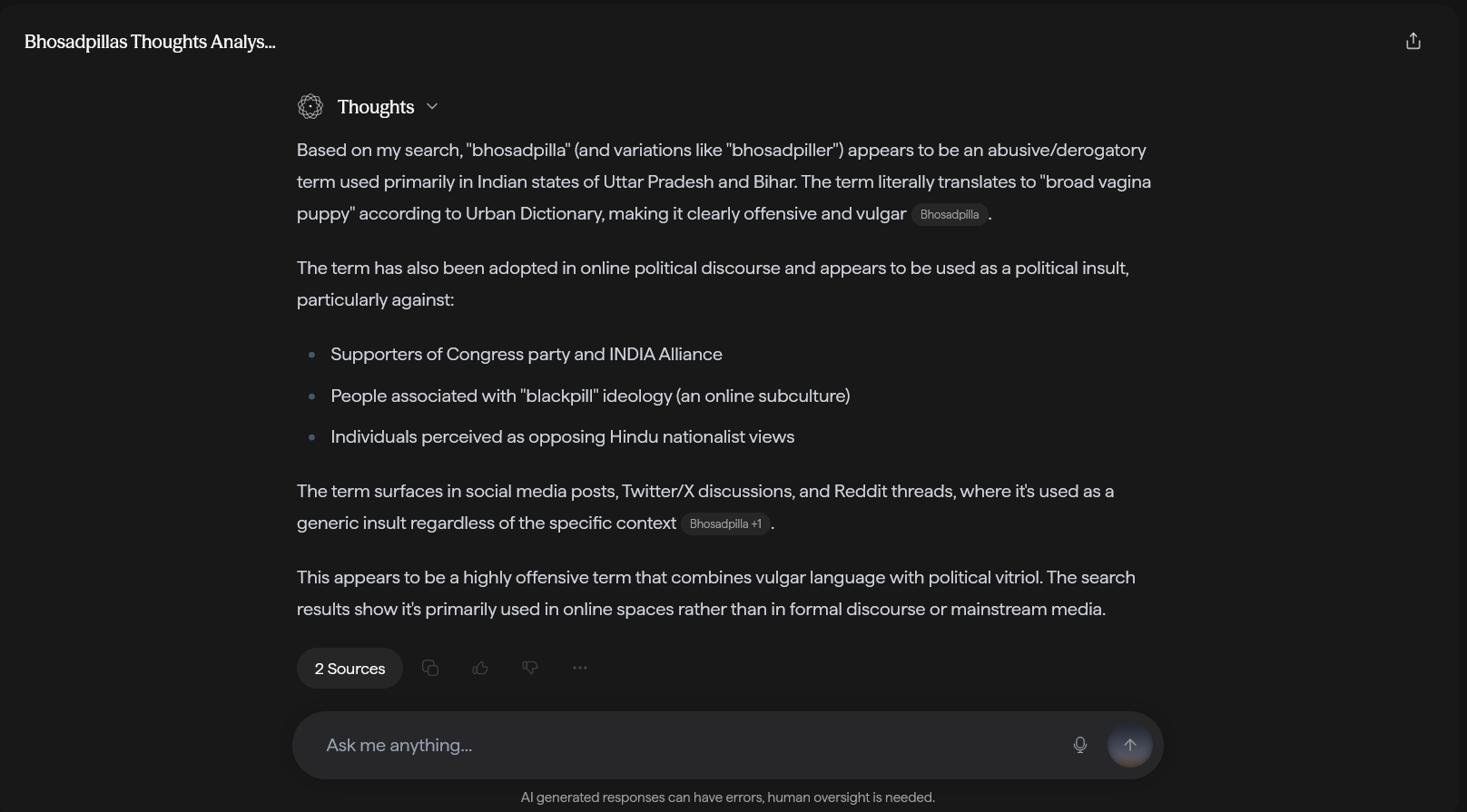Screen dimensions: 1467x812
Task: Click the share icon in the header
Action: pyautogui.click(x=1413, y=42)
